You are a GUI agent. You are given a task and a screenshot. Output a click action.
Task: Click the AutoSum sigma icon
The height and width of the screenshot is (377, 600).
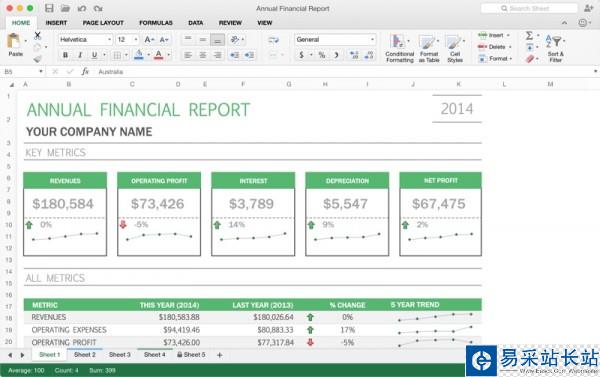pos(530,36)
